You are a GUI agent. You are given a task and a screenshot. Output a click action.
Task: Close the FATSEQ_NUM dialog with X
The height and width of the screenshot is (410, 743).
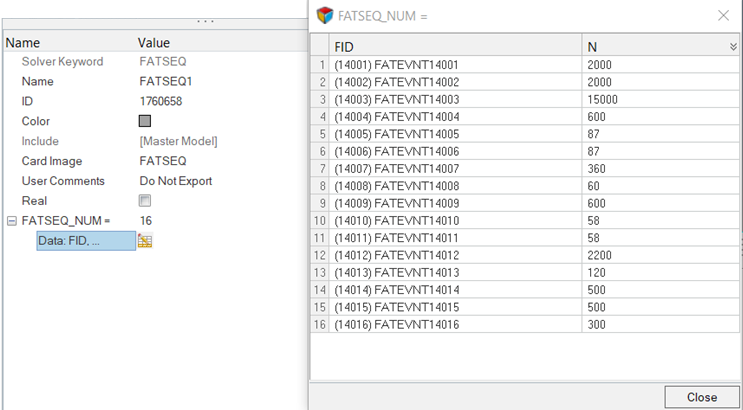click(x=723, y=15)
